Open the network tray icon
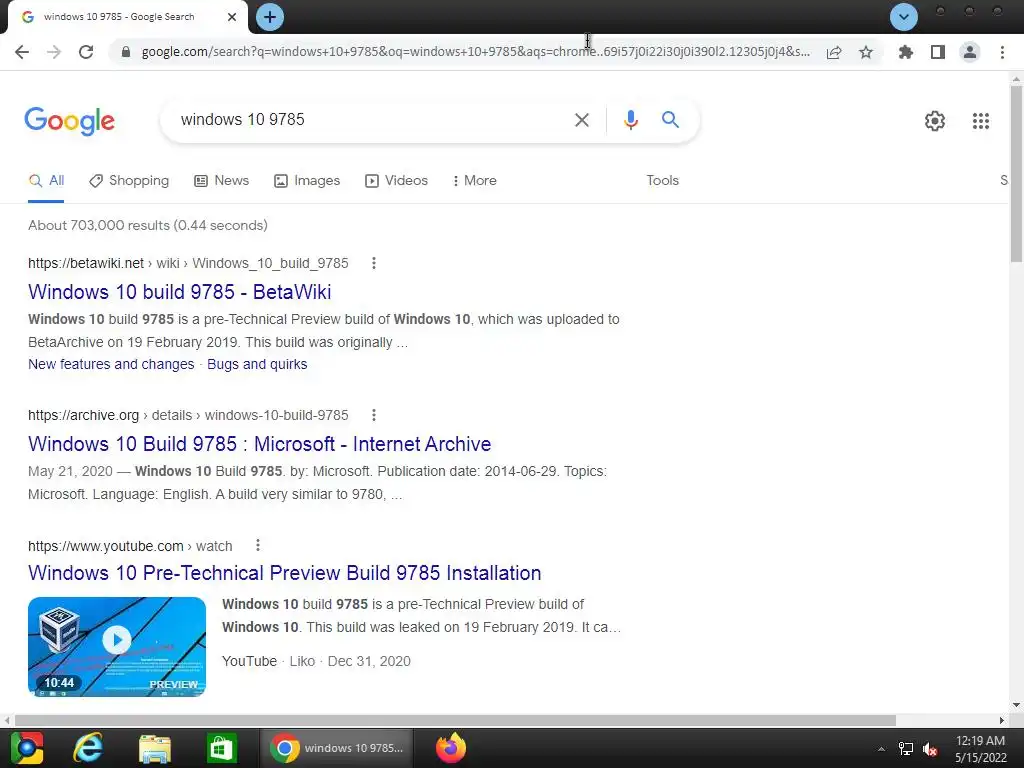 pyautogui.click(x=906, y=749)
